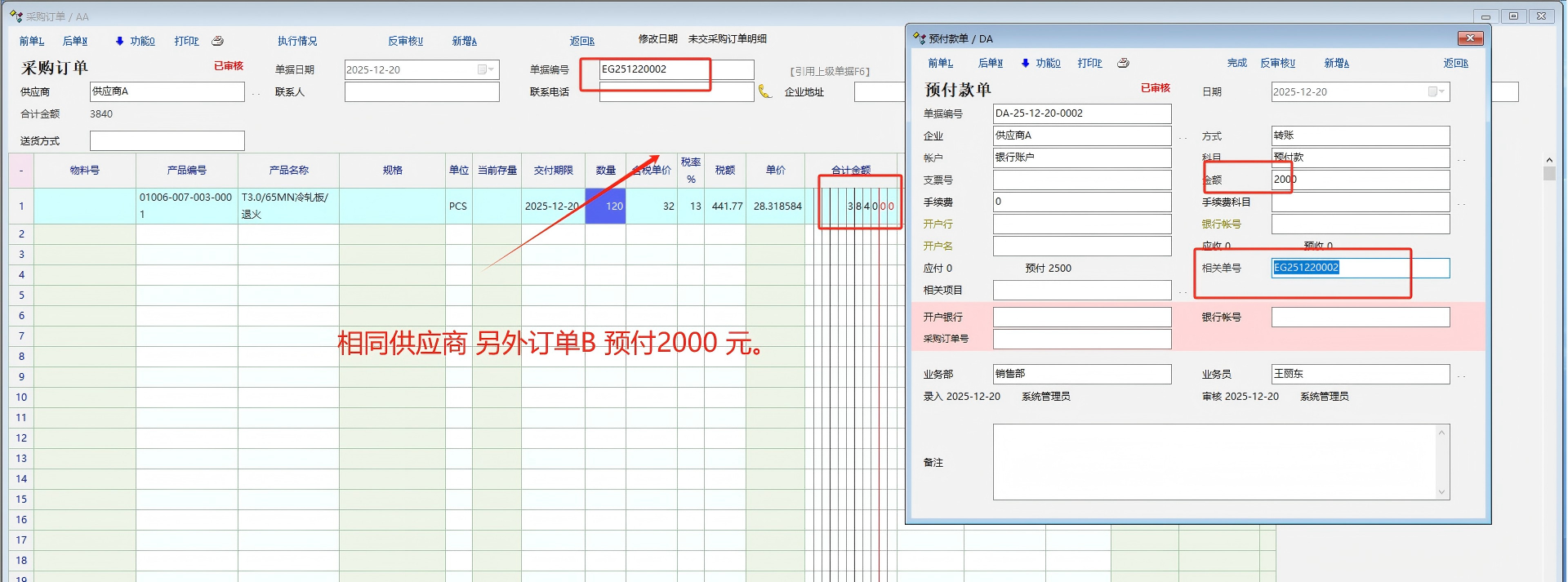The width and height of the screenshot is (1568, 582).
Task: Click 反审核 in the prepayment dialog menu
Action: 1277,63
